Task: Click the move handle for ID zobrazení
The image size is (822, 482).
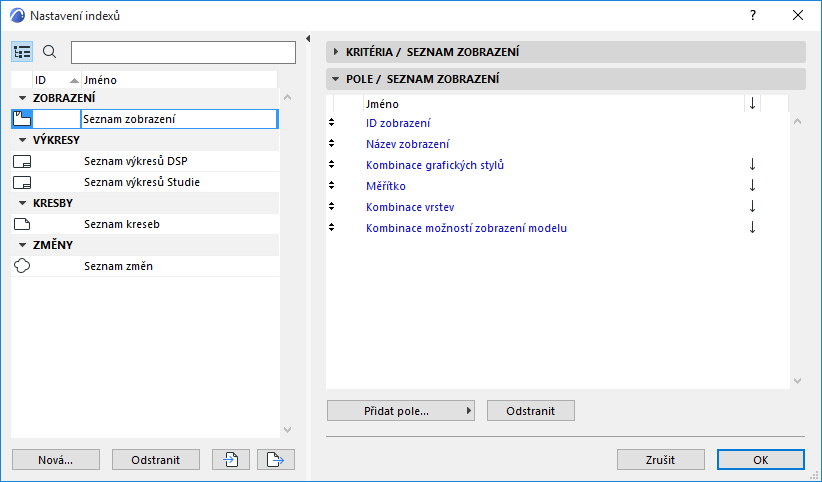Action: 331,122
